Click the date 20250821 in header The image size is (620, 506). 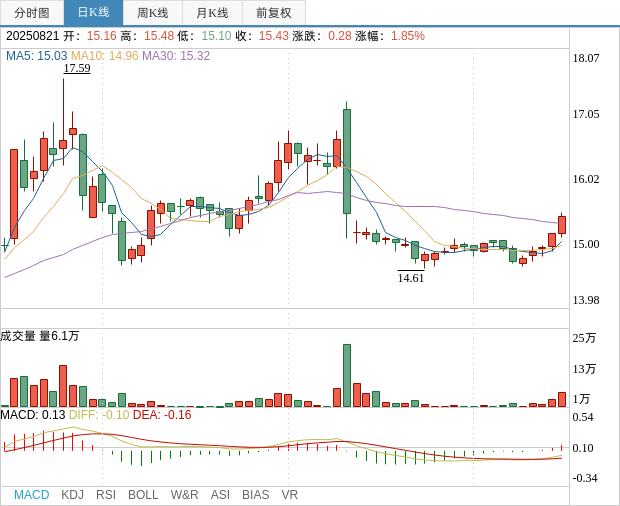[32, 36]
